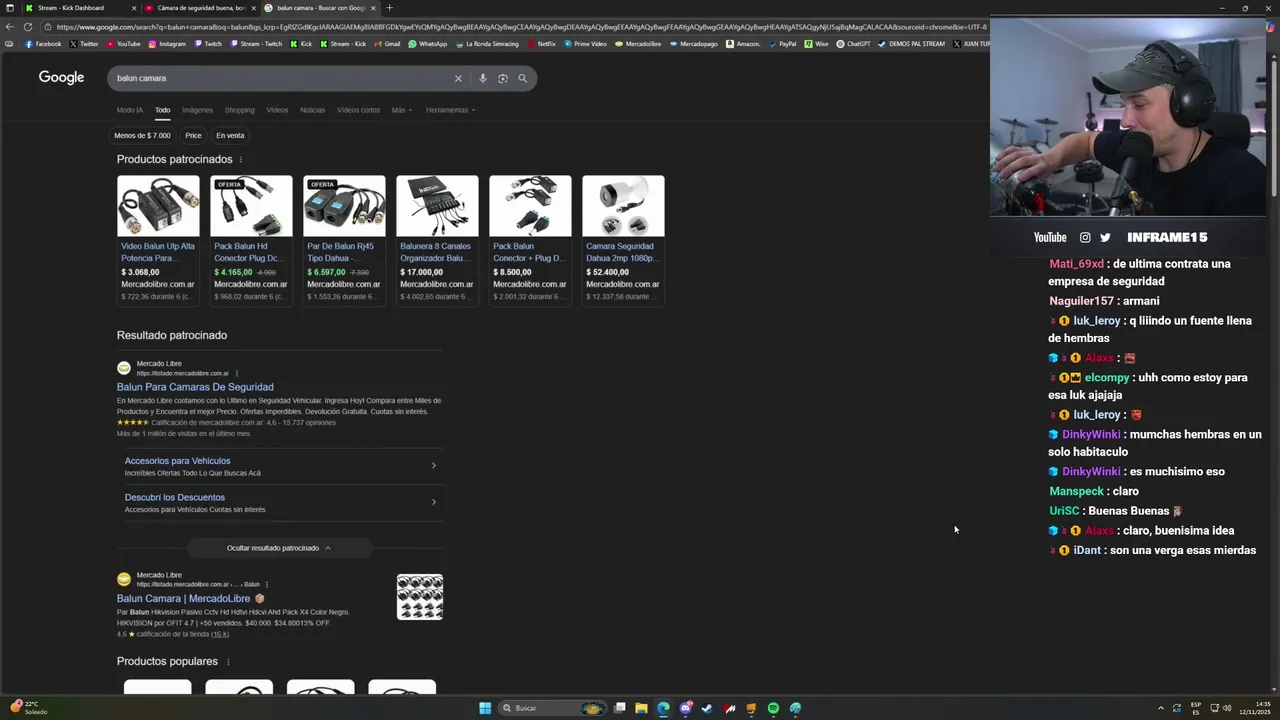Expand the Herramientas dropdown
The height and width of the screenshot is (720, 1280).
point(450,110)
